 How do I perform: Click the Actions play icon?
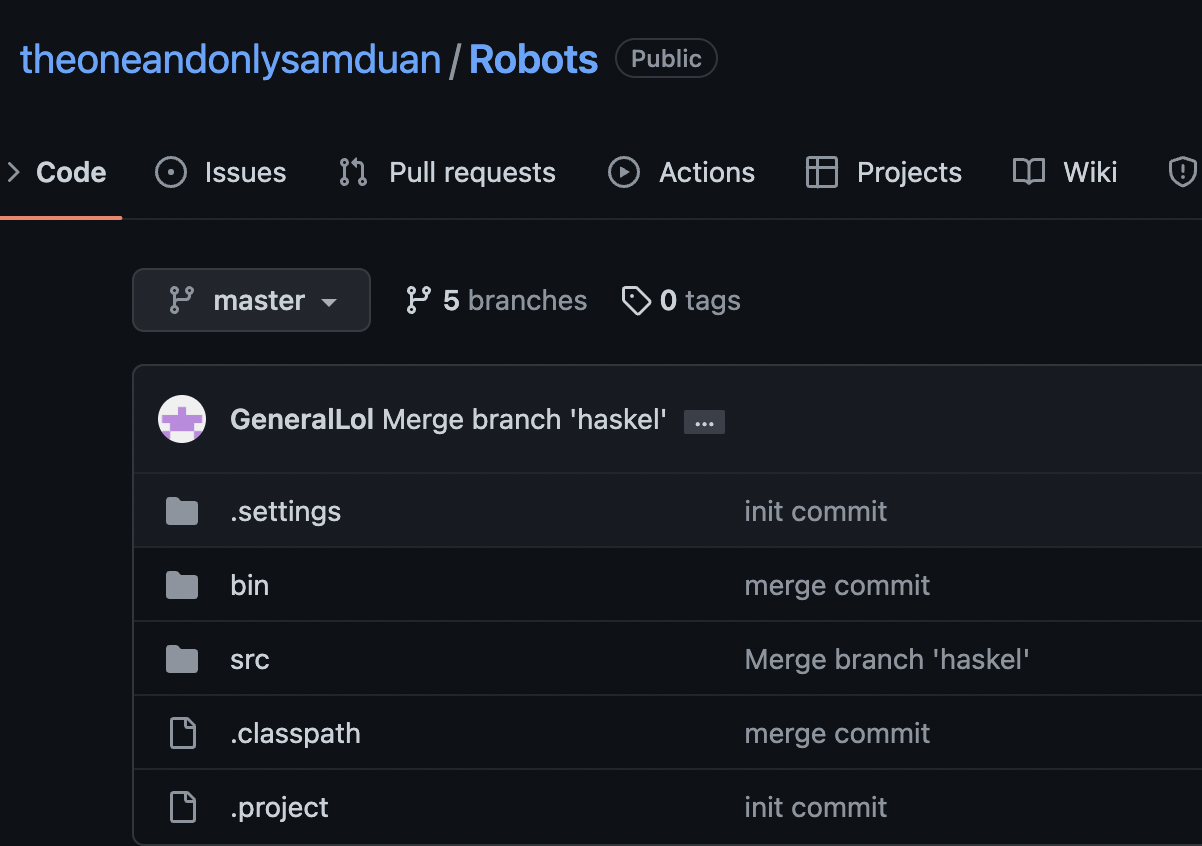point(624,173)
